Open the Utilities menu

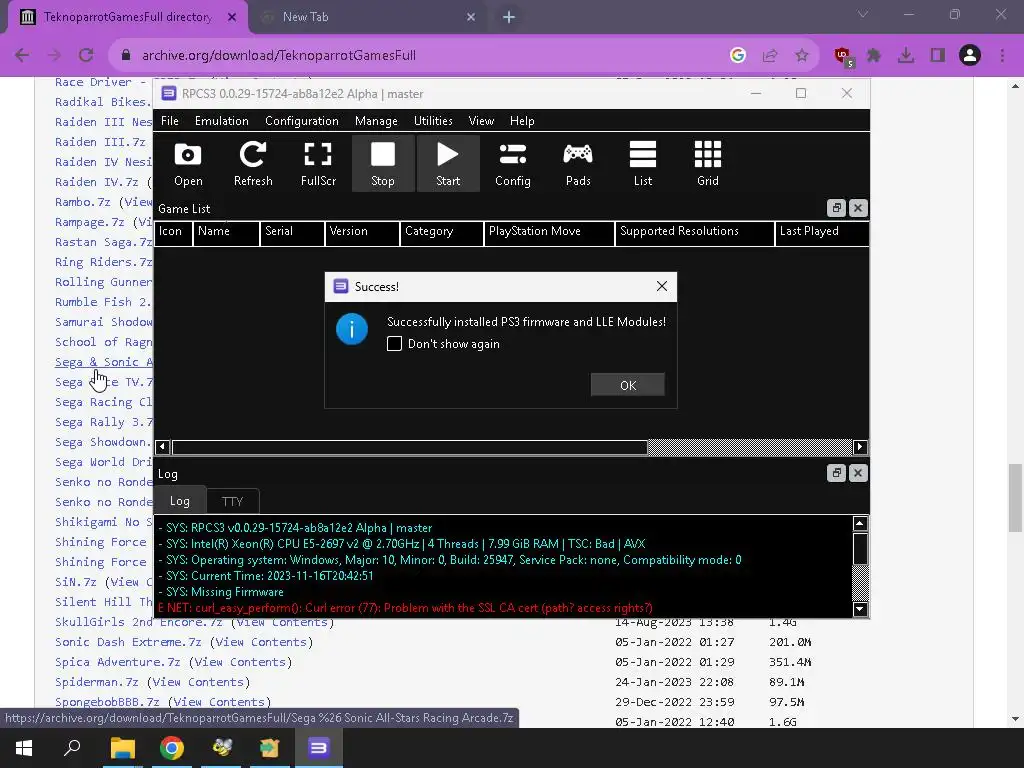[x=433, y=121]
